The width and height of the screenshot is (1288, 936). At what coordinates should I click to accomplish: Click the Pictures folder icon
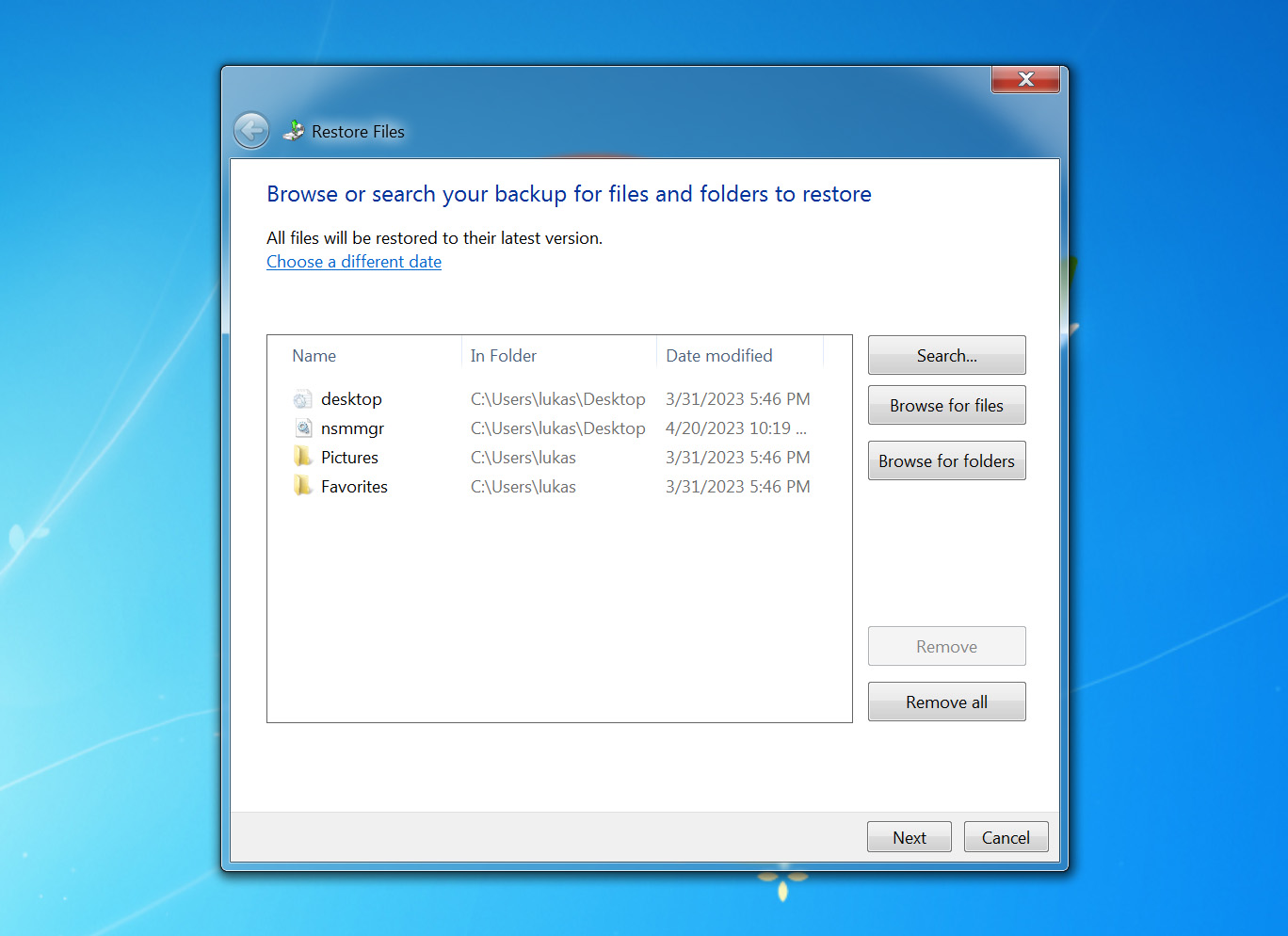(302, 458)
